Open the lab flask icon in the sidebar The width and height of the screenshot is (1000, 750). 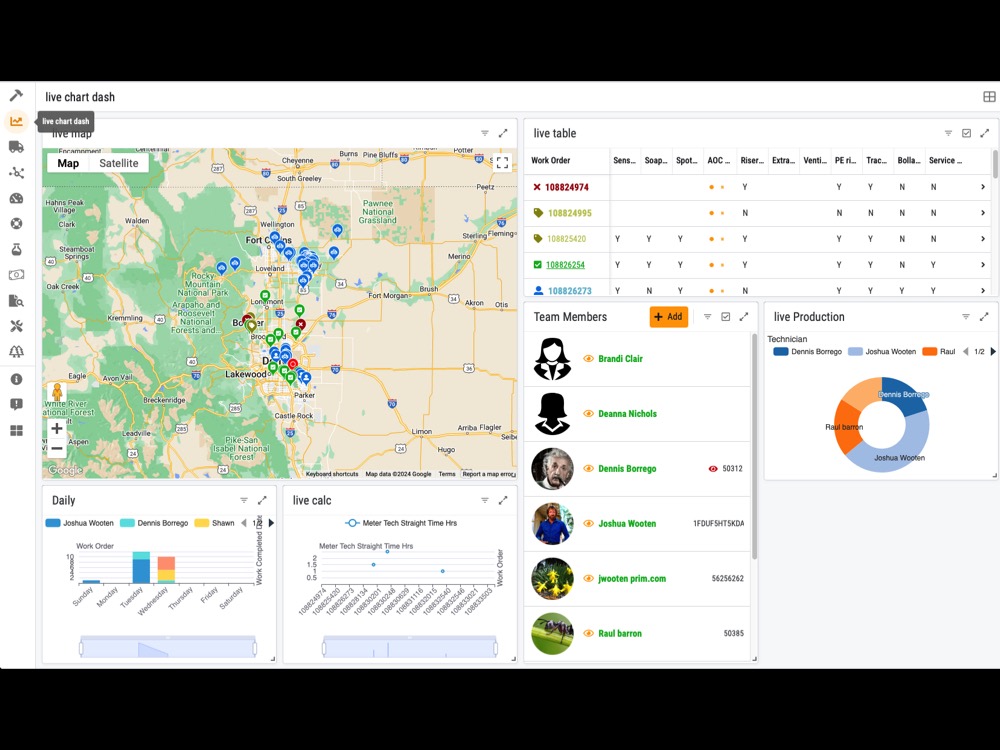click(16, 249)
